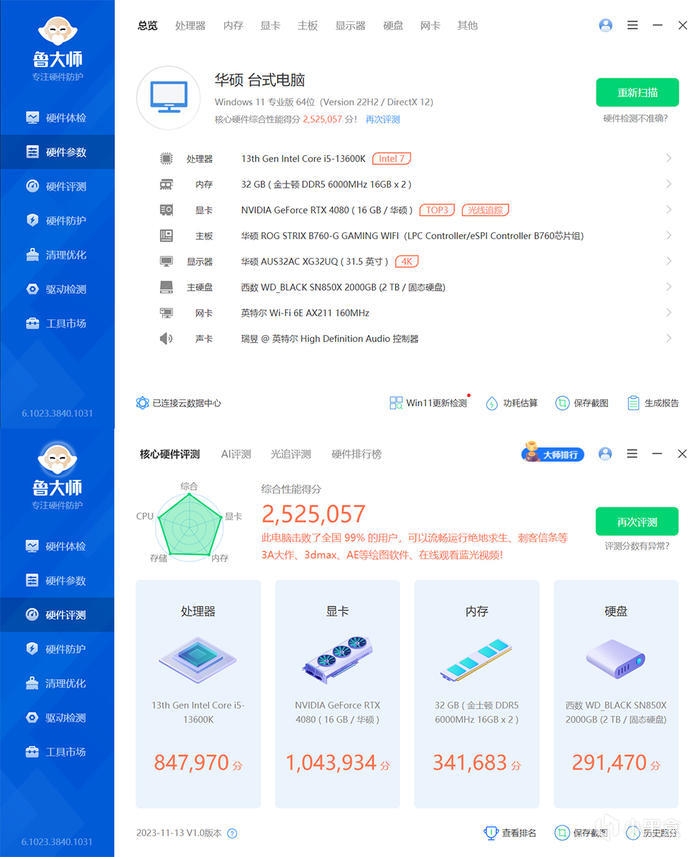700x857 pixels.
Task: Open the 光追评测 tab
Action: (291, 454)
